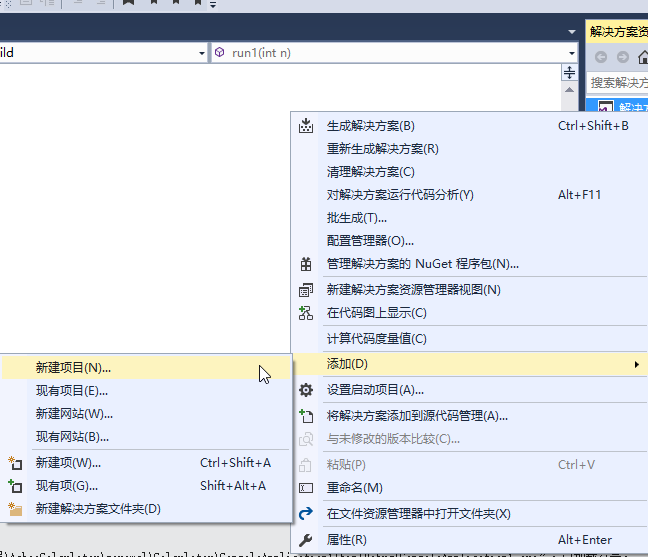The height and width of the screenshot is (557, 648).
Task: Select 新建项(W)... entry
Action: [146, 463]
